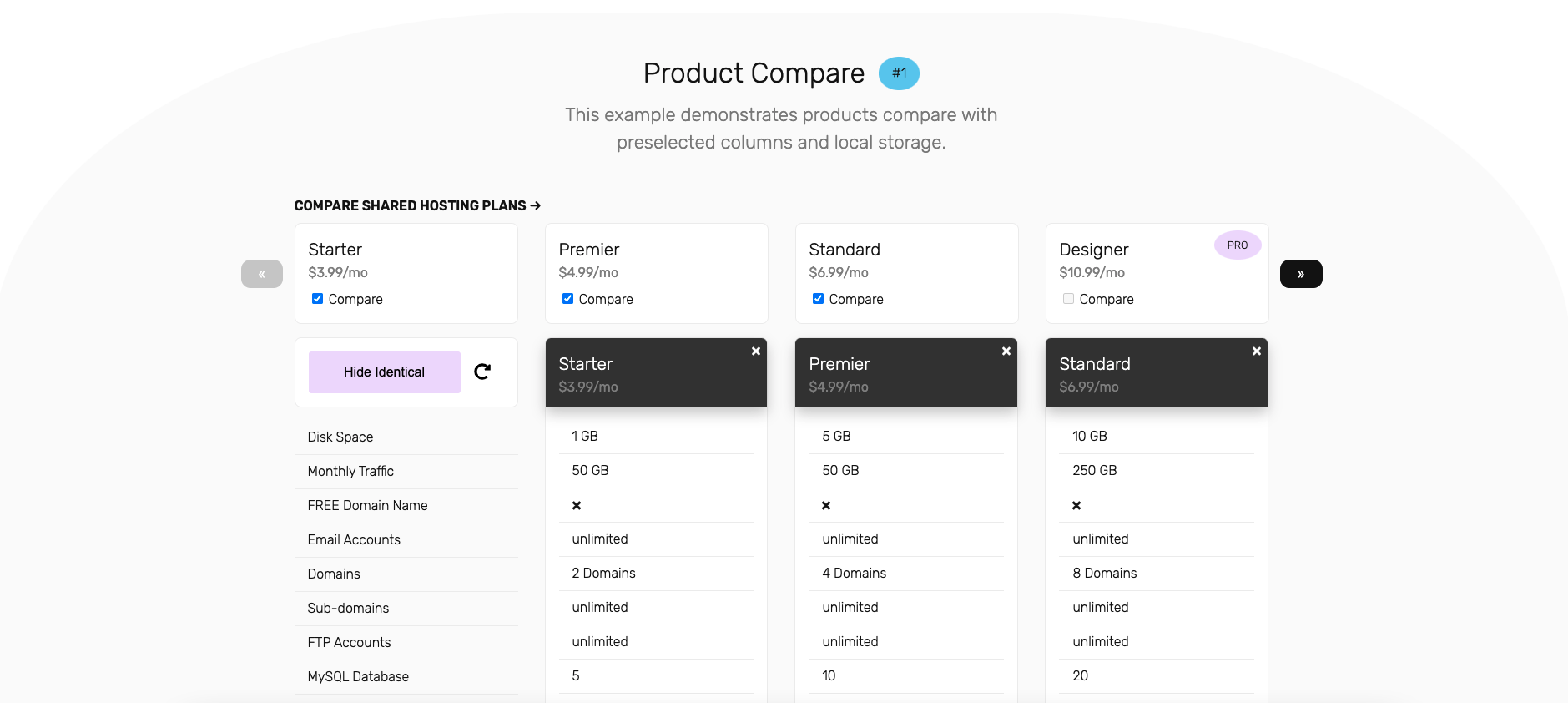Click the MySQL Database row label
The image size is (1568, 703).
[358, 677]
